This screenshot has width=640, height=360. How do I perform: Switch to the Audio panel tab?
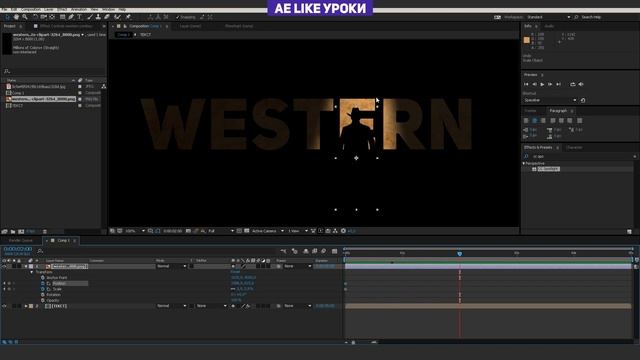point(549,26)
